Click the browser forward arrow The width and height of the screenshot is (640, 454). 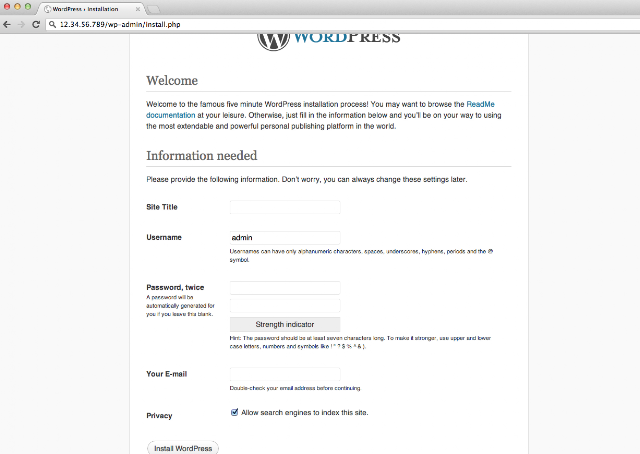click(21, 24)
